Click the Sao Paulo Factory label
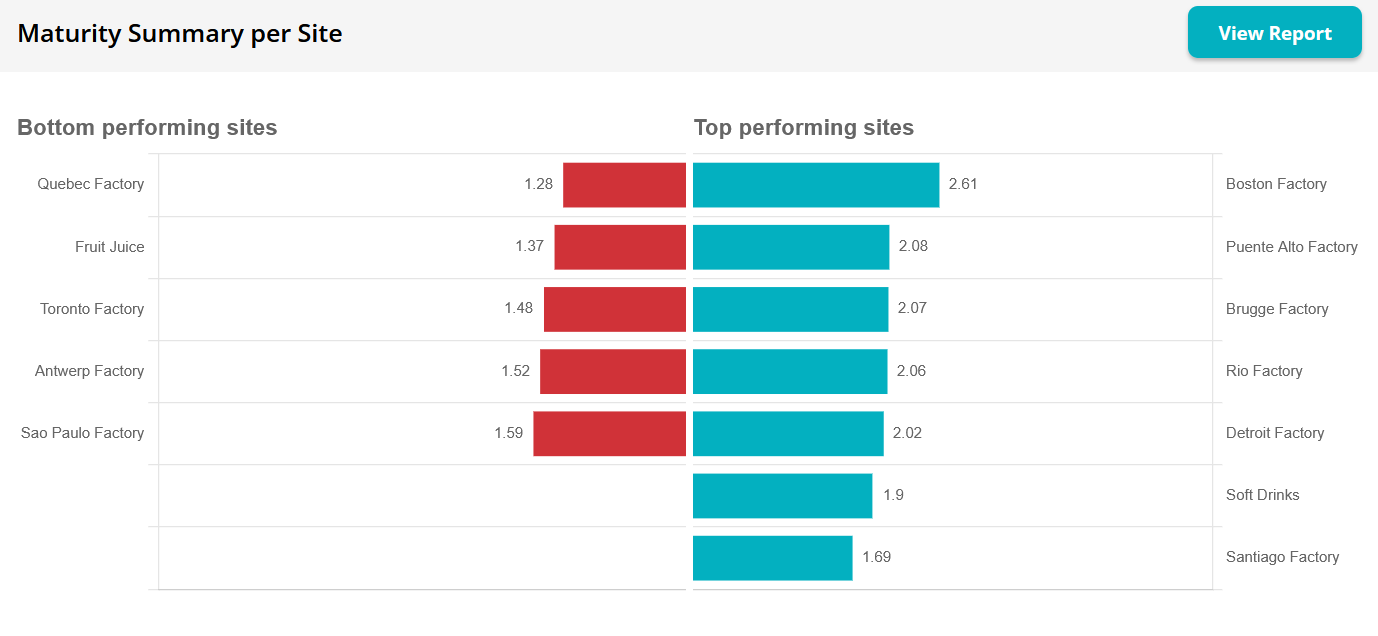 [x=83, y=433]
